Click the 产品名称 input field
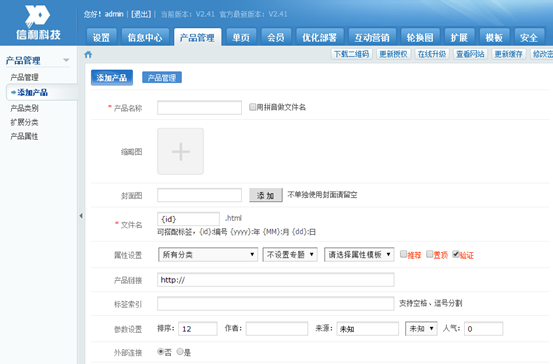The width and height of the screenshot is (553, 364). [200, 108]
